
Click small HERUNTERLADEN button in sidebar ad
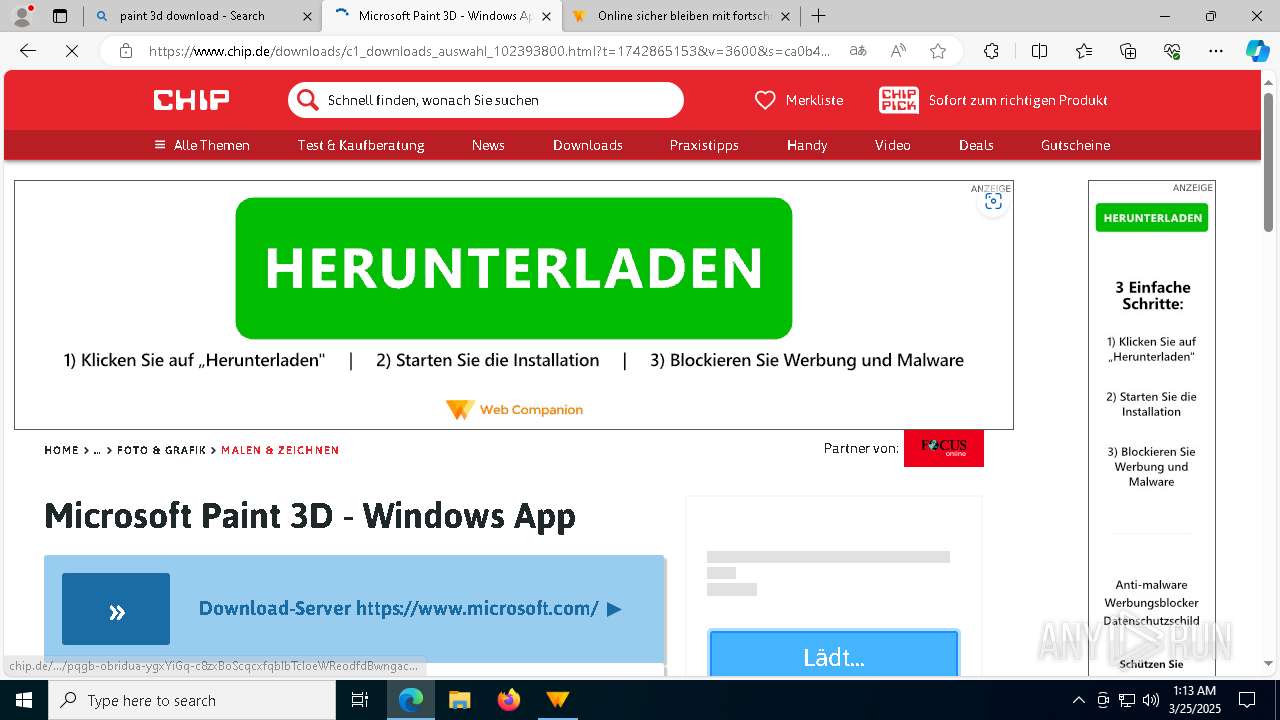(1152, 218)
